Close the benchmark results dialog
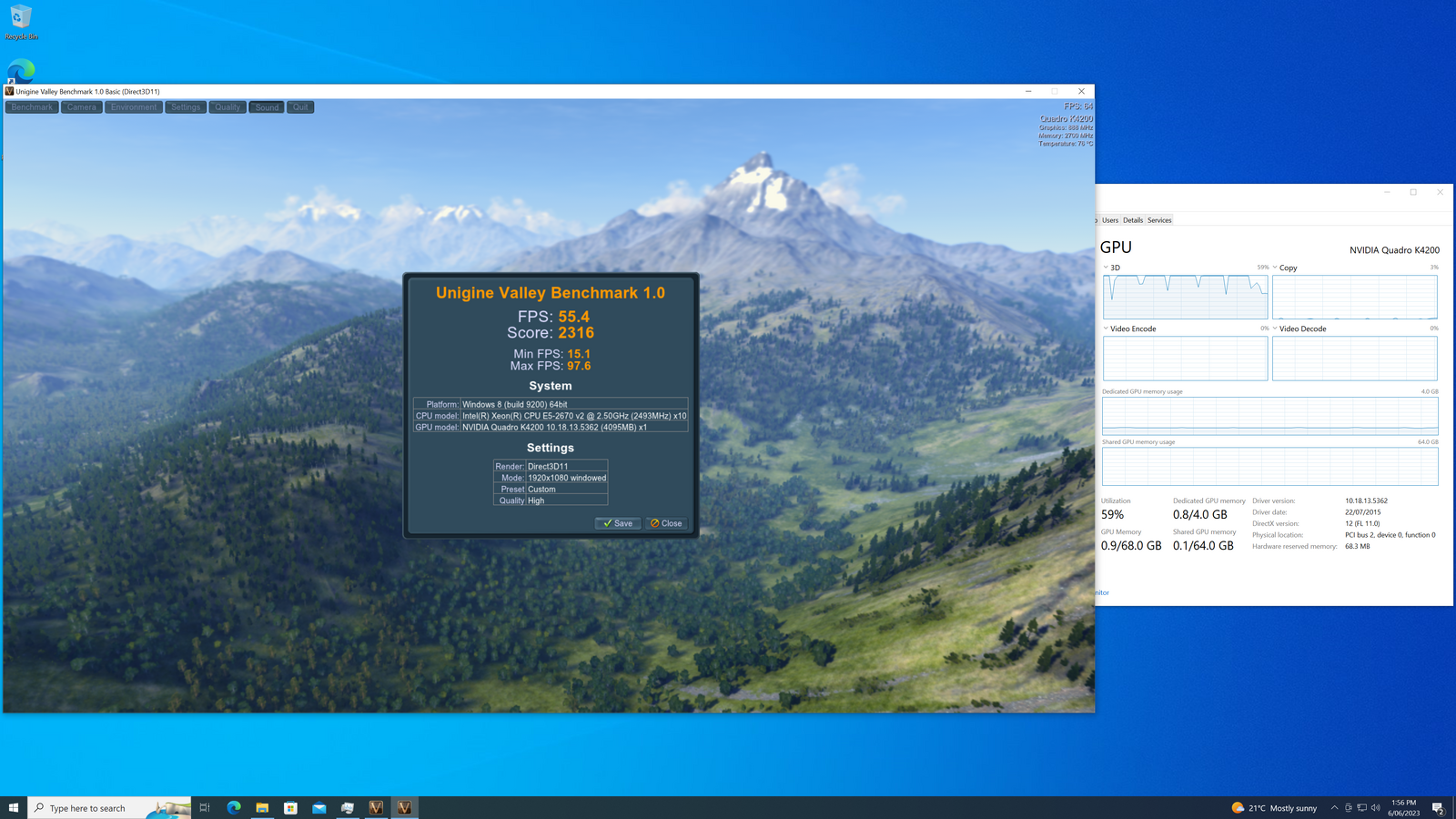This screenshot has height=819, width=1456. click(x=667, y=523)
